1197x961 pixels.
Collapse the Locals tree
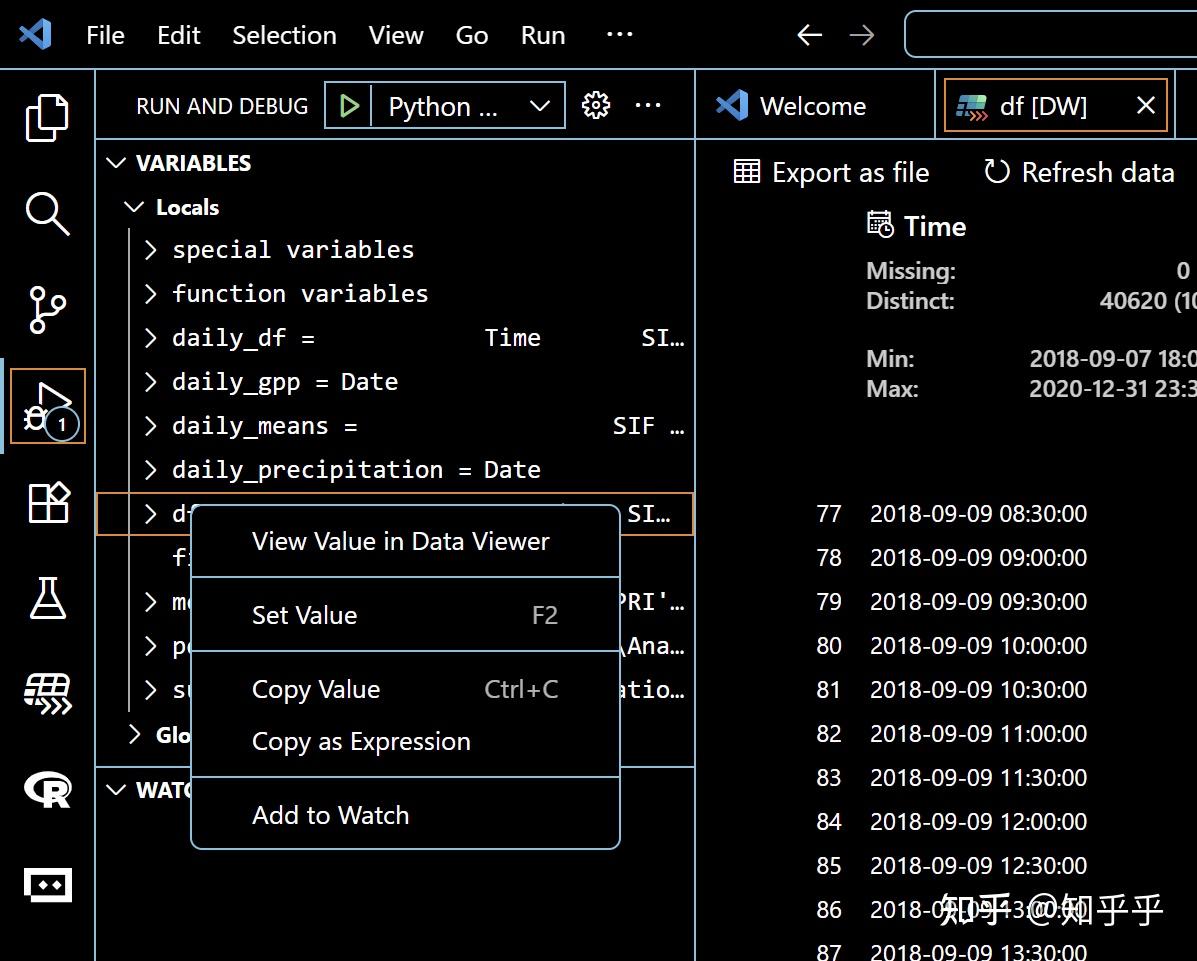(x=134, y=206)
